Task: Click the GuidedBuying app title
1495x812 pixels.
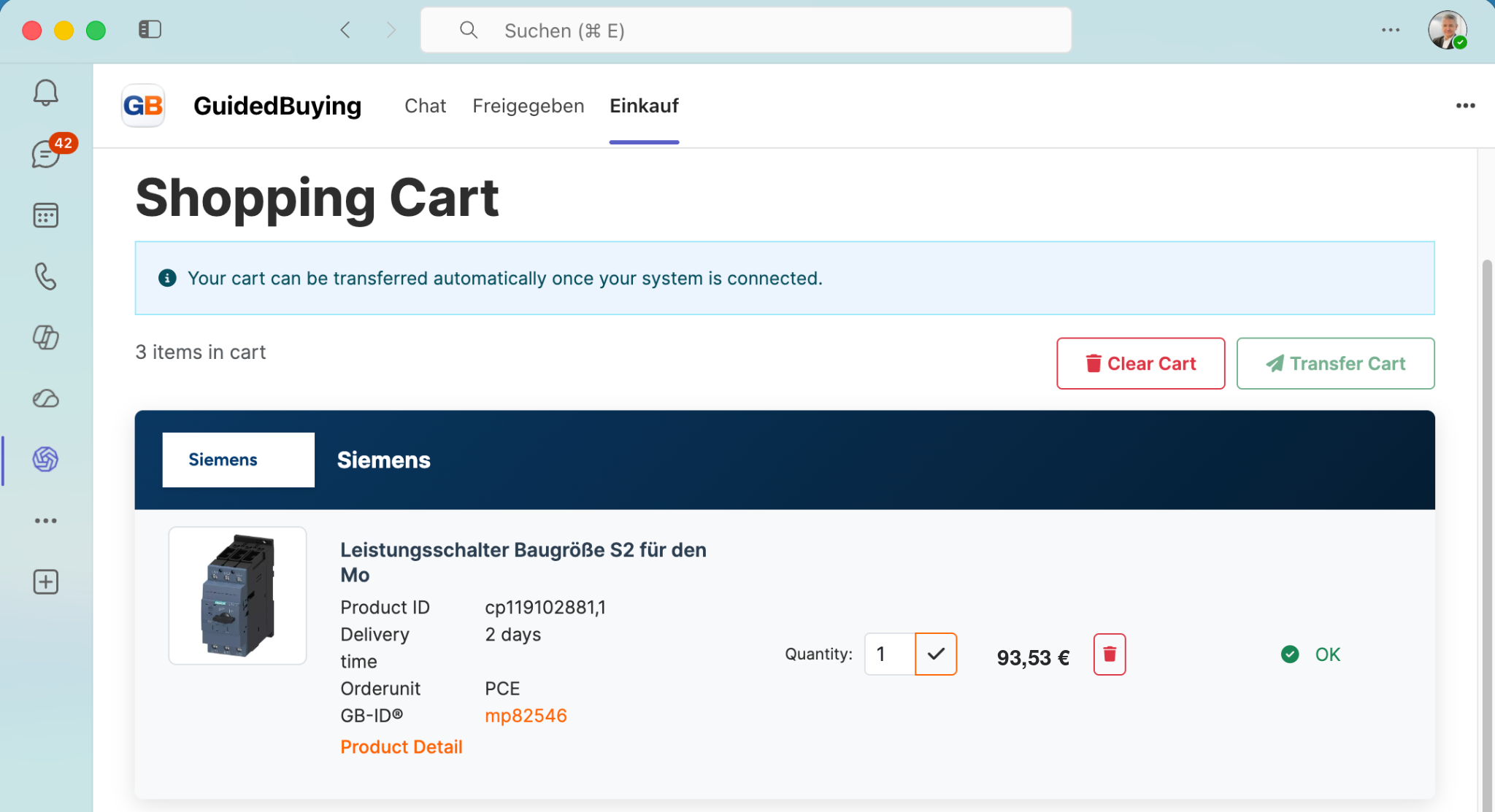Action: click(277, 106)
